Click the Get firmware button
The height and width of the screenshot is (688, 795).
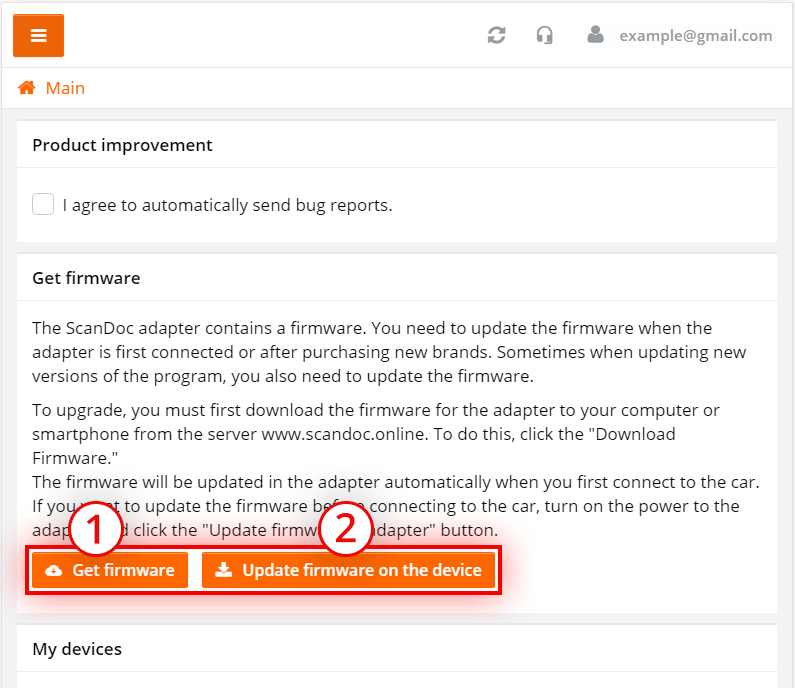pos(110,570)
